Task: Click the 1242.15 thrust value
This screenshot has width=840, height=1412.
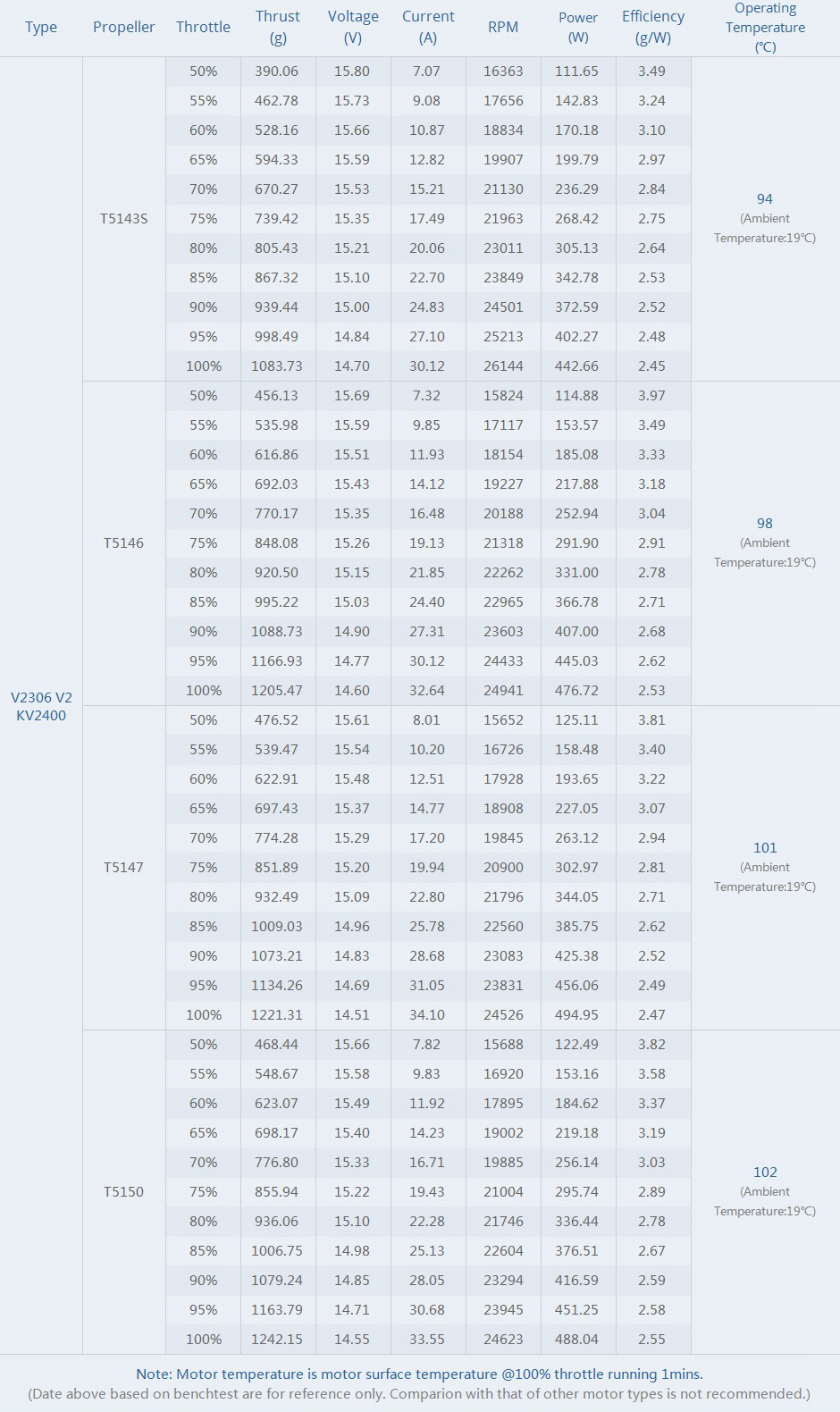Action: coord(277,1340)
